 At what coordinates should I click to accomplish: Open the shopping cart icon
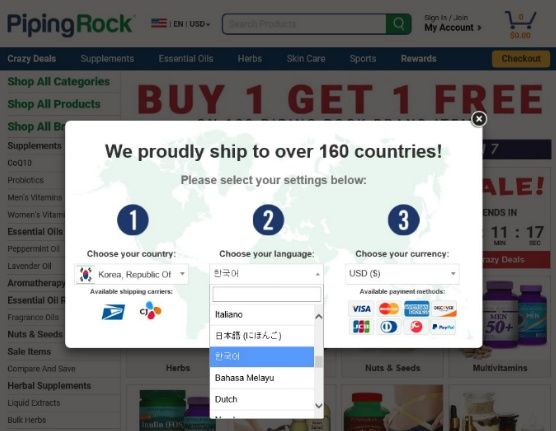(x=520, y=20)
